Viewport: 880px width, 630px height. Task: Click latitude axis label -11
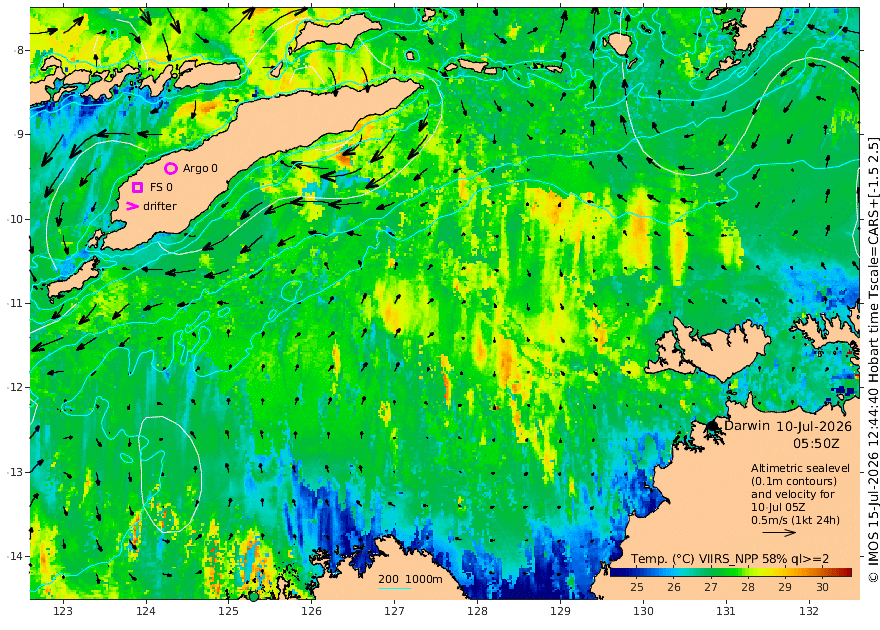(x=16, y=303)
